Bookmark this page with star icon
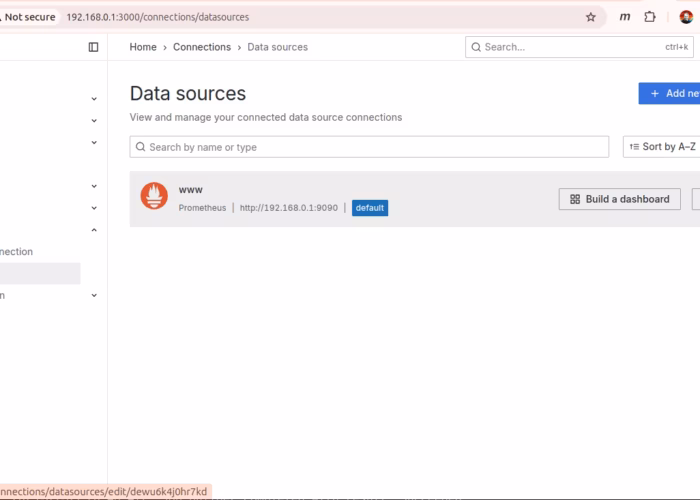 pyautogui.click(x=591, y=17)
